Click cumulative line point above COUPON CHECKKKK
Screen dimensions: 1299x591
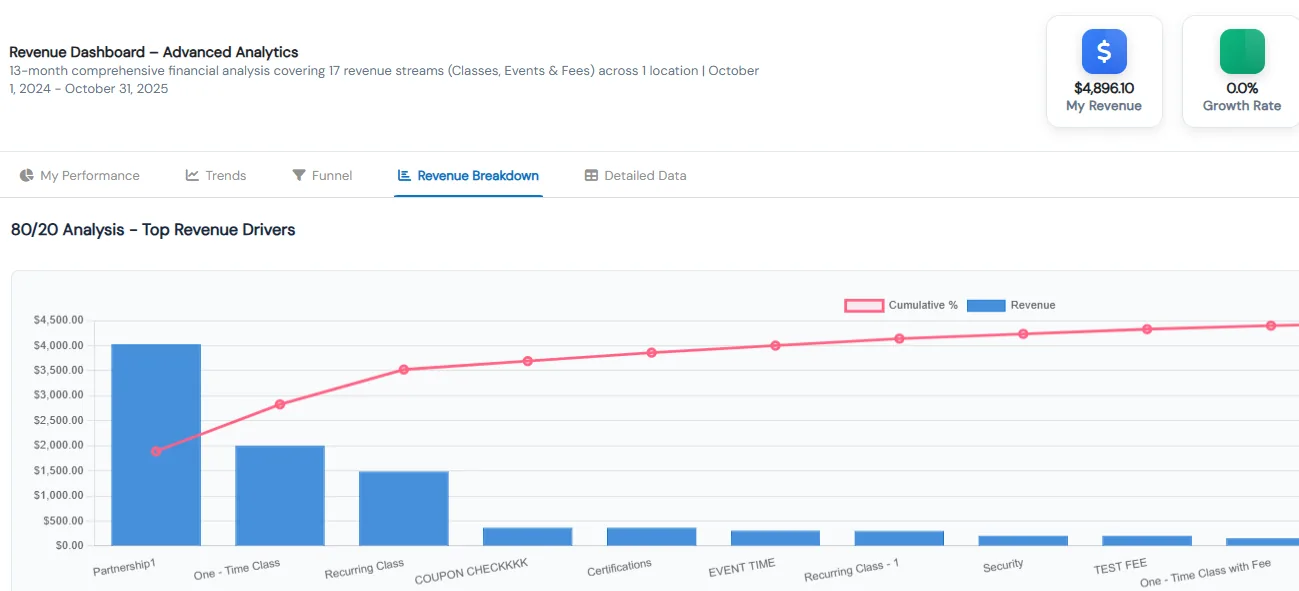[528, 361]
